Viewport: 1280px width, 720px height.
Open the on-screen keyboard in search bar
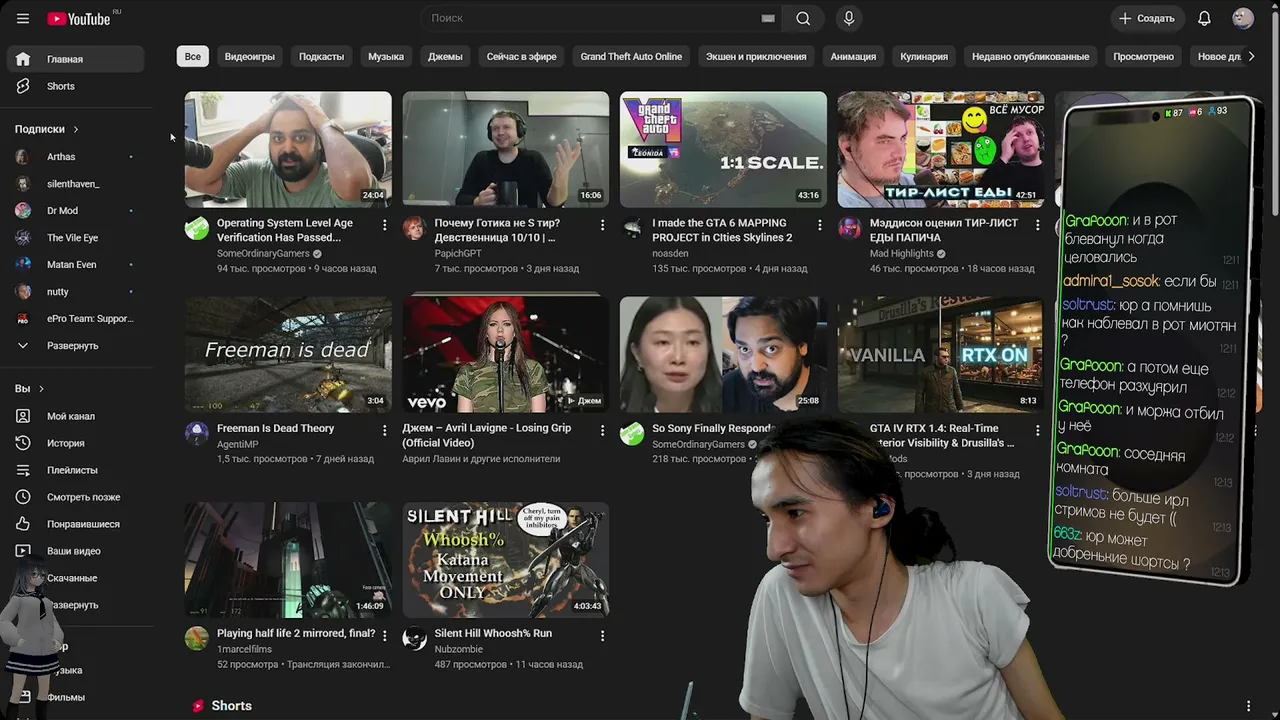(768, 18)
